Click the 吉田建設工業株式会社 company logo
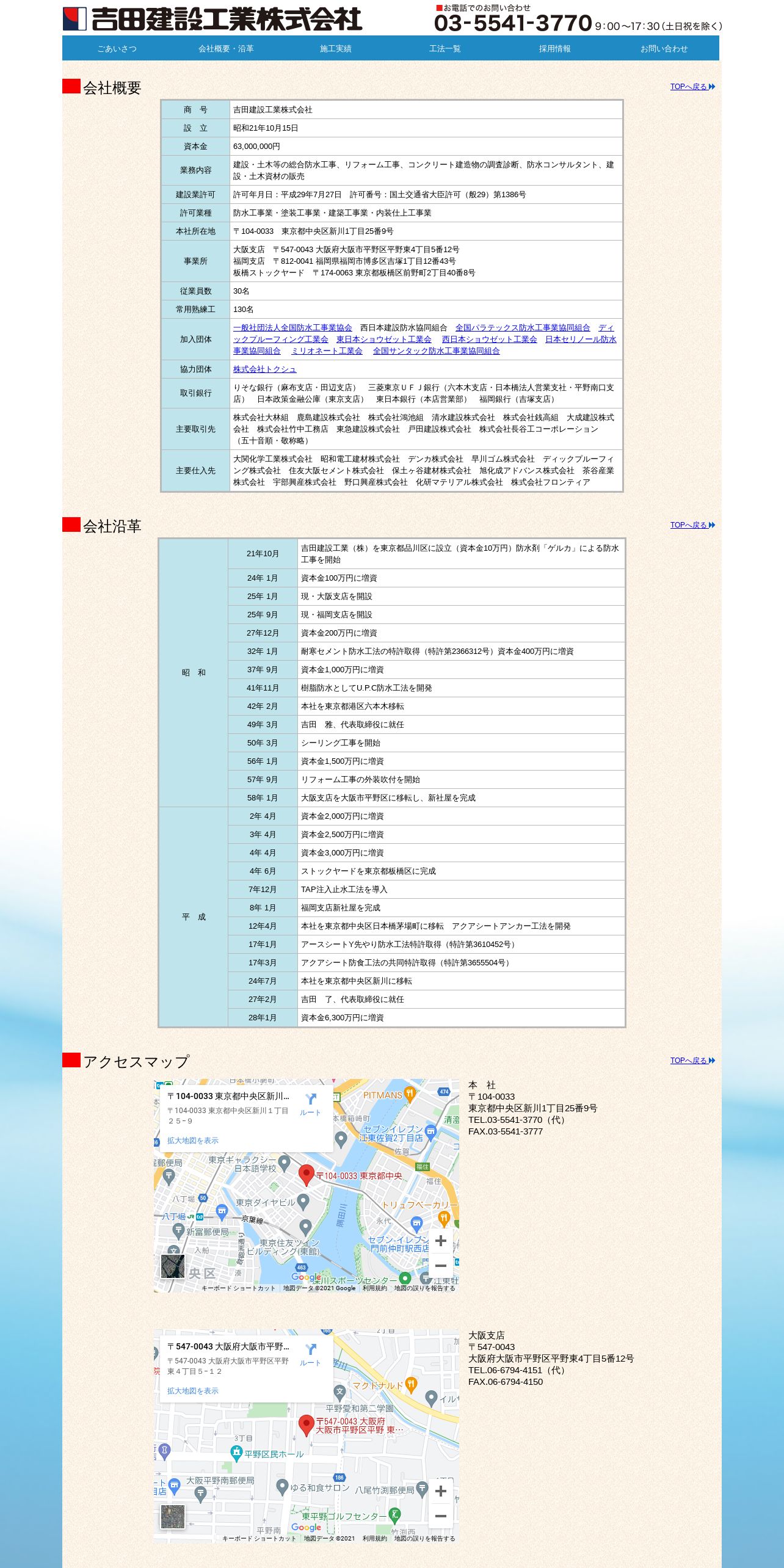 point(212,19)
